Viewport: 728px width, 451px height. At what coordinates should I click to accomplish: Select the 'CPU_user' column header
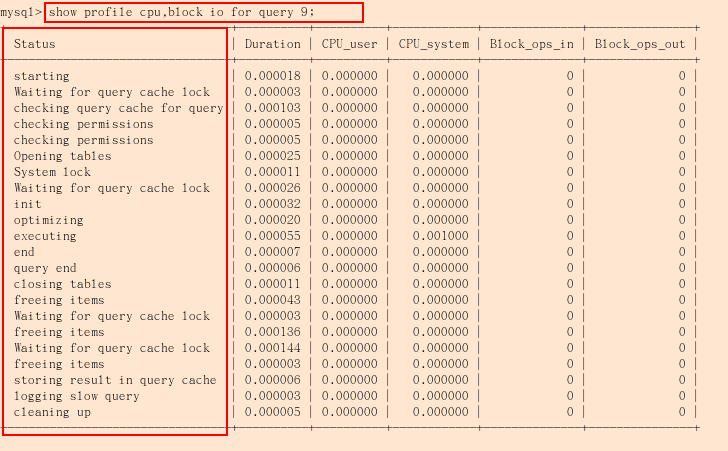click(x=349, y=44)
